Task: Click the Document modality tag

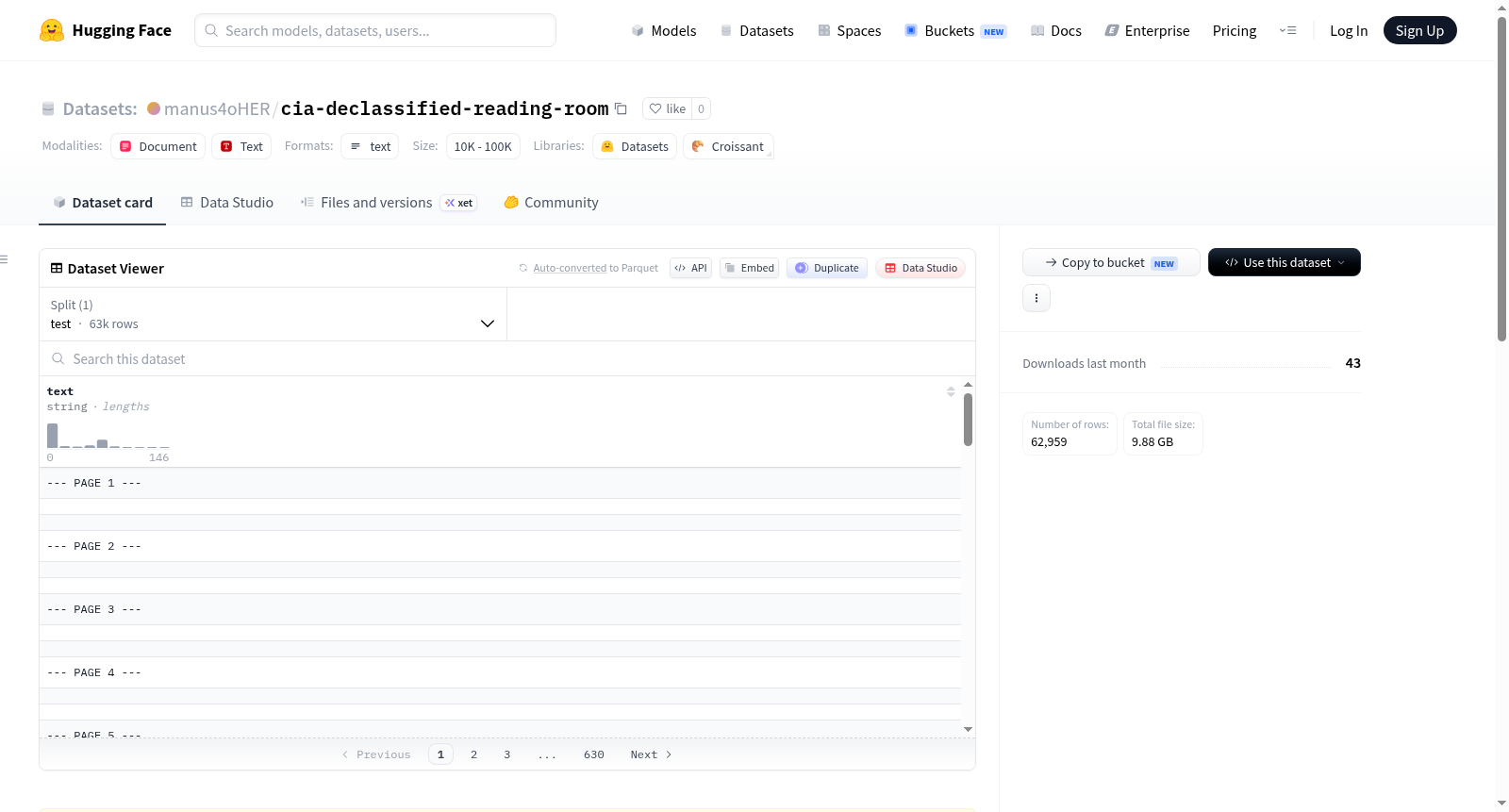Action: (x=158, y=146)
